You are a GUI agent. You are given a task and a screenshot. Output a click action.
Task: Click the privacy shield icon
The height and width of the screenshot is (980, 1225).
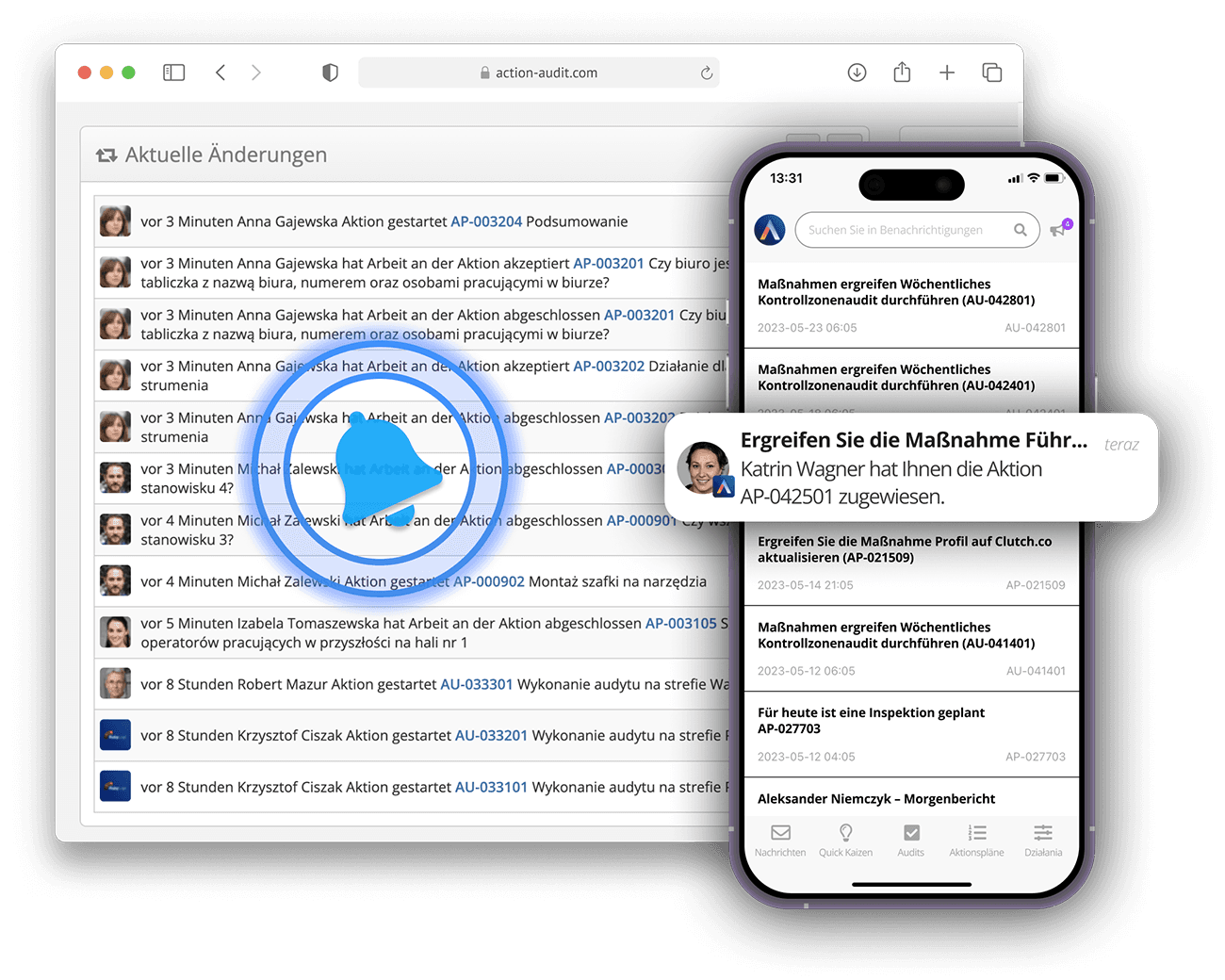pos(330,73)
